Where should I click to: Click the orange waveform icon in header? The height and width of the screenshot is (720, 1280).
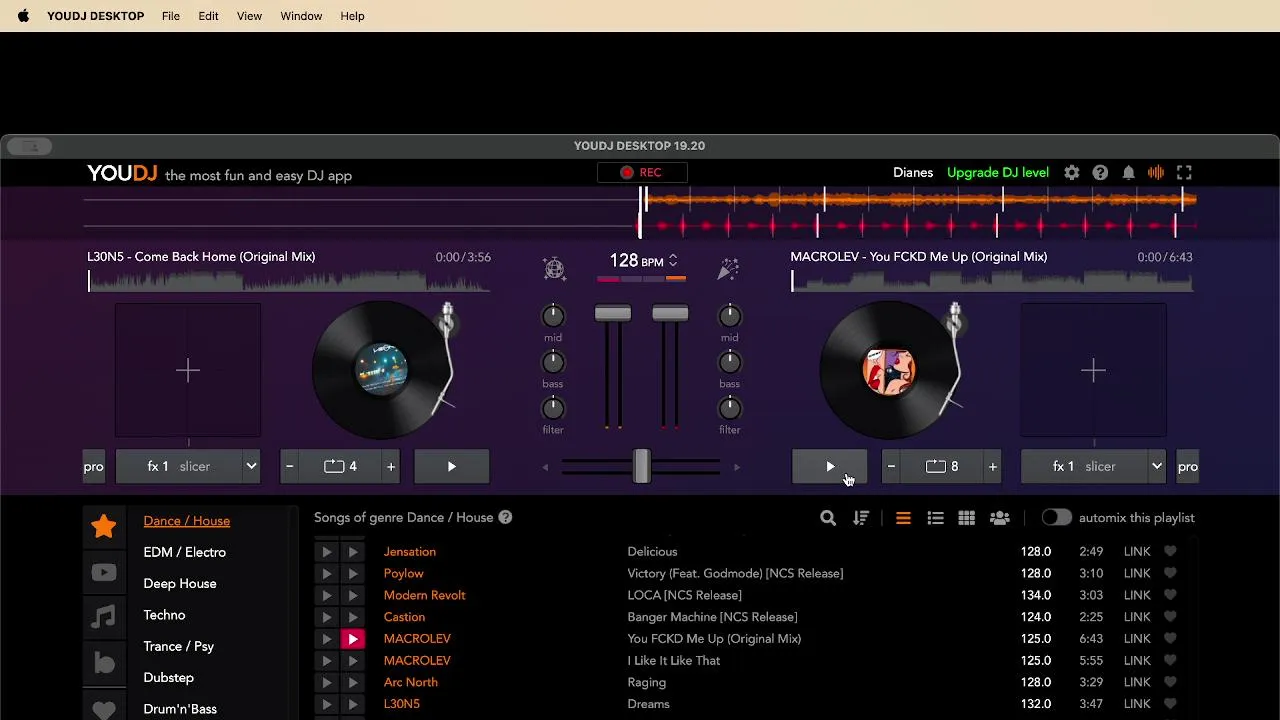coord(1156,173)
